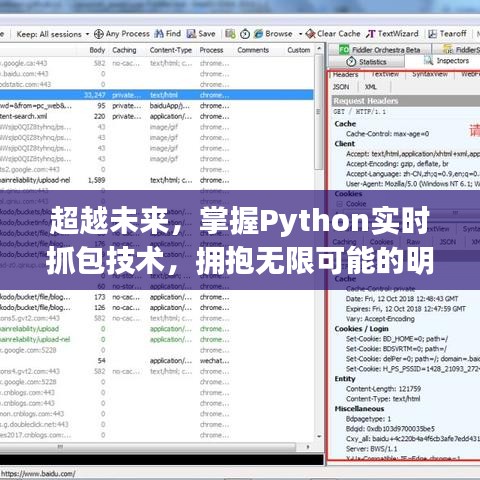Switch to the Inspectors tab
This screenshot has height=480, width=480.
click(x=447, y=61)
